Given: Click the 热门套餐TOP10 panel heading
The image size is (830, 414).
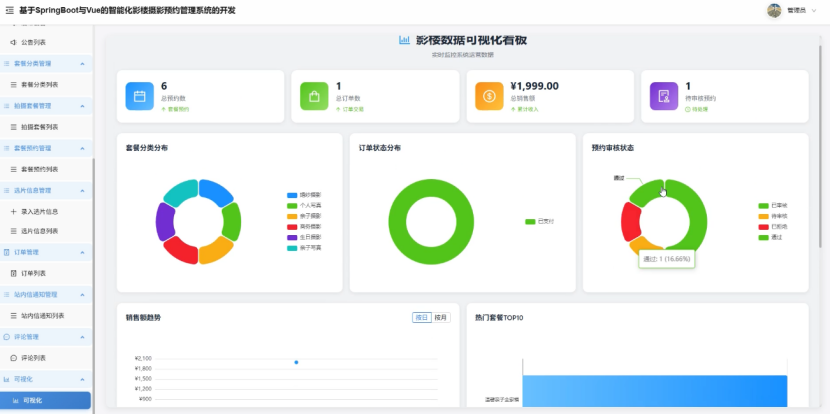Looking at the screenshot, I should (x=499, y=318).
